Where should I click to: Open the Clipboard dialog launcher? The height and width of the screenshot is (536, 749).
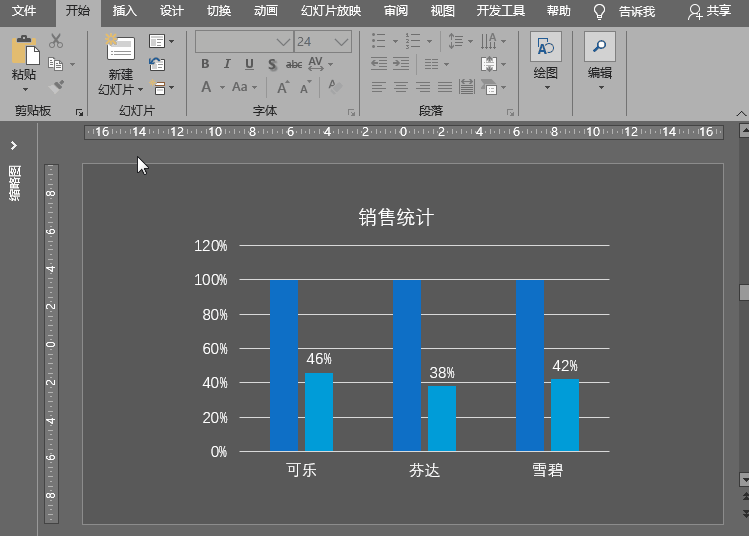pos(79,112)
